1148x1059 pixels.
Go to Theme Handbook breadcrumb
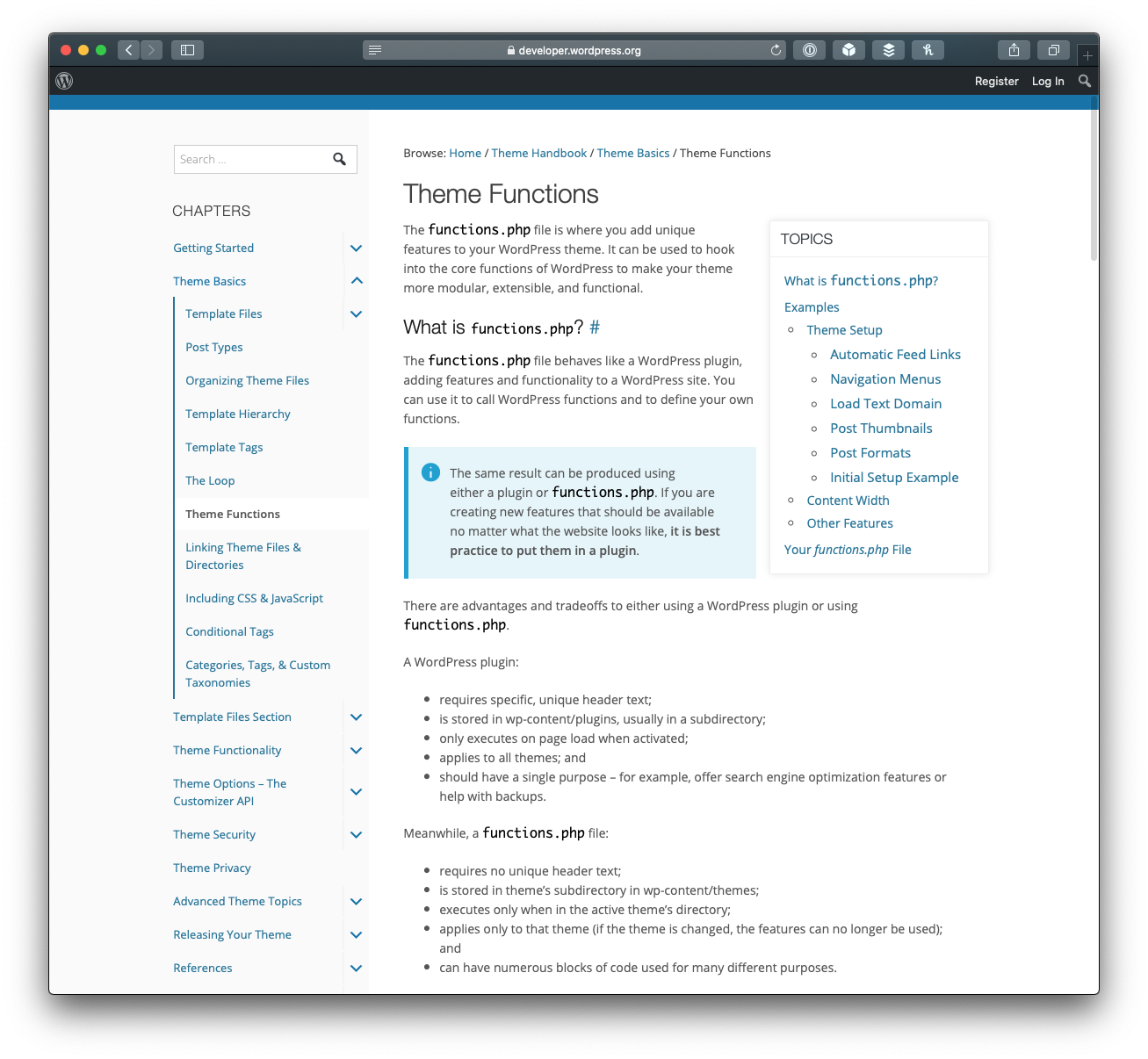(538, 153)
